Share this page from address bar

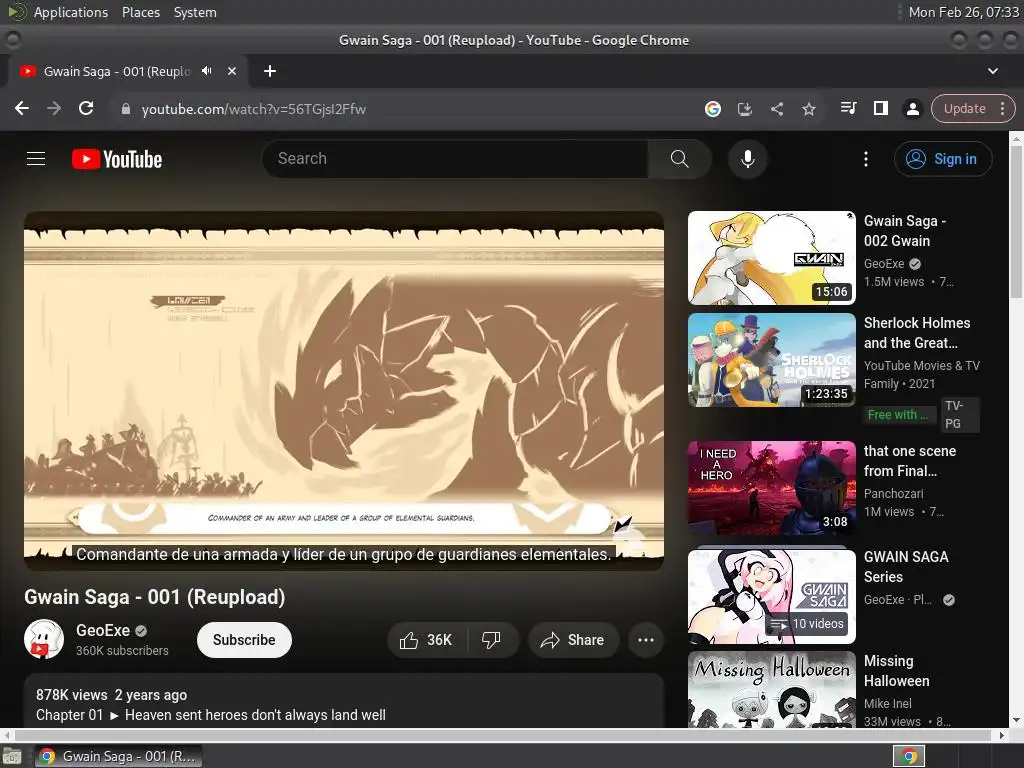[x=776, y=109]
